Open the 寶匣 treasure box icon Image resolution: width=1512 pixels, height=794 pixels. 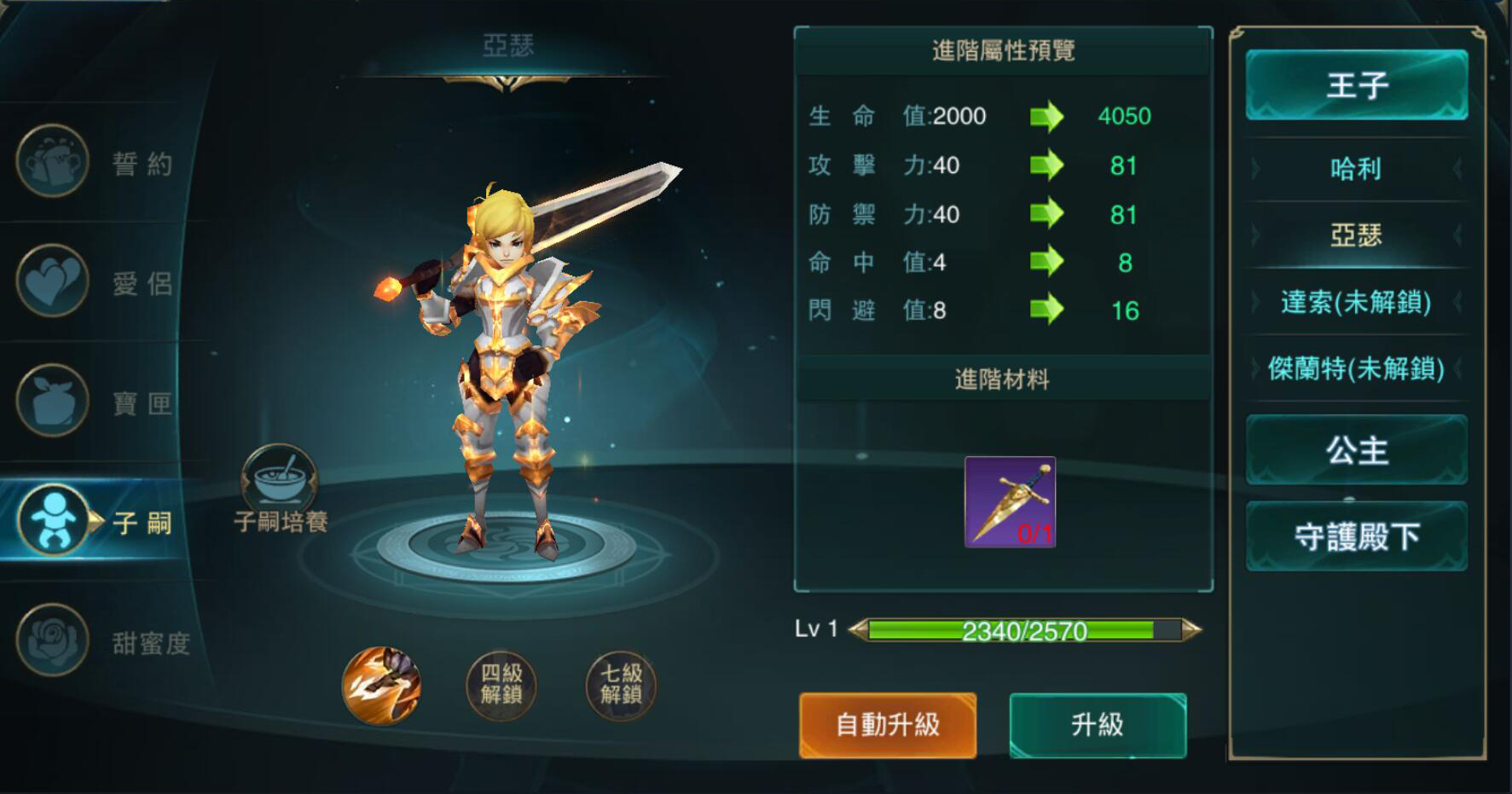[x=52, y=400]
